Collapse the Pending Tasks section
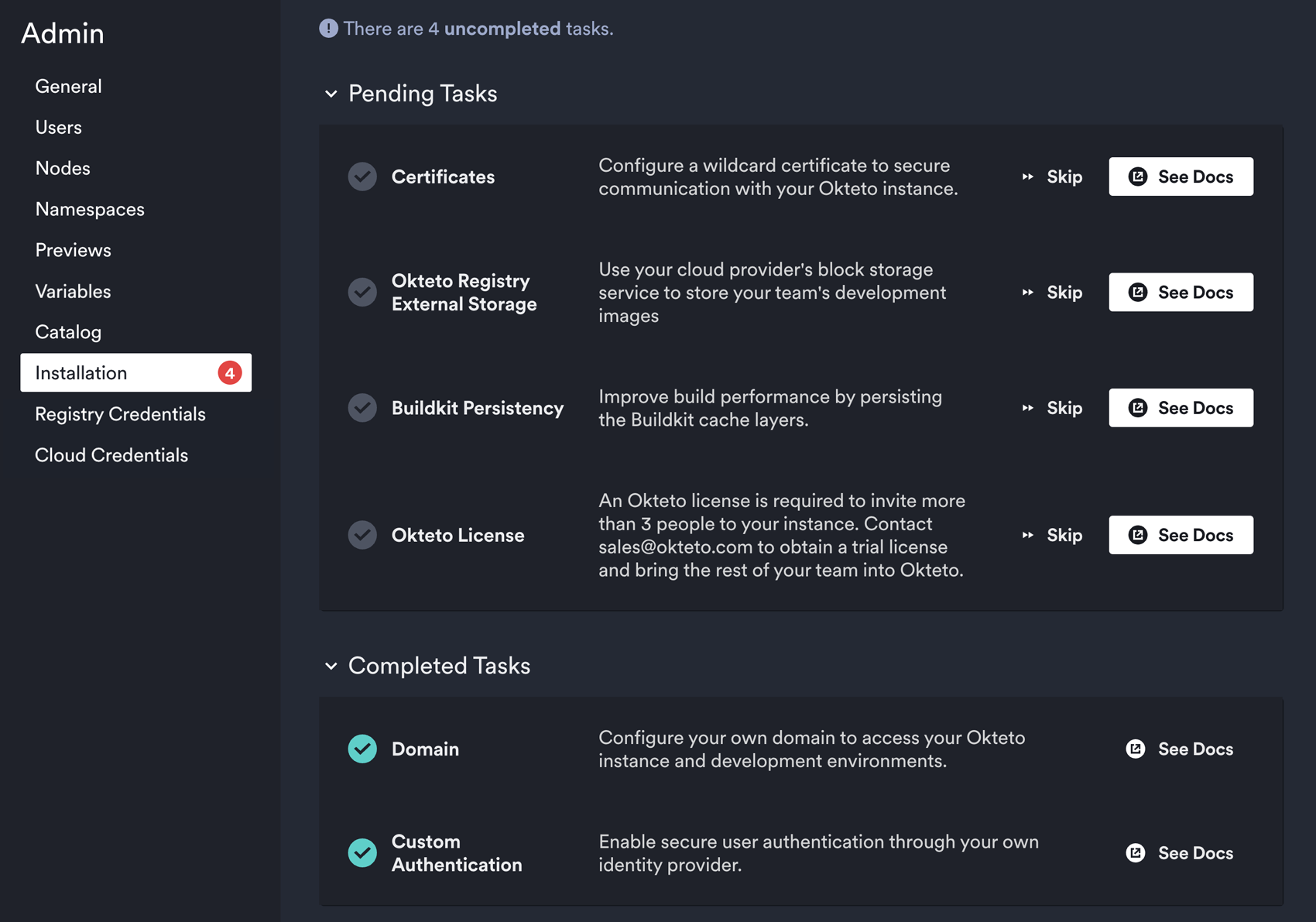 tap(331, 94)
